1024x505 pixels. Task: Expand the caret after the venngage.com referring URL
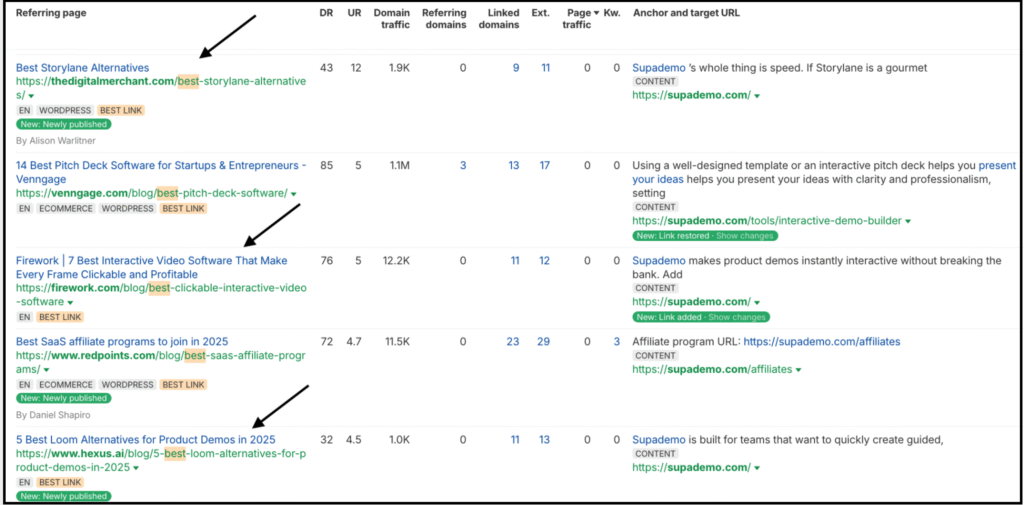(x=294, y=194)
